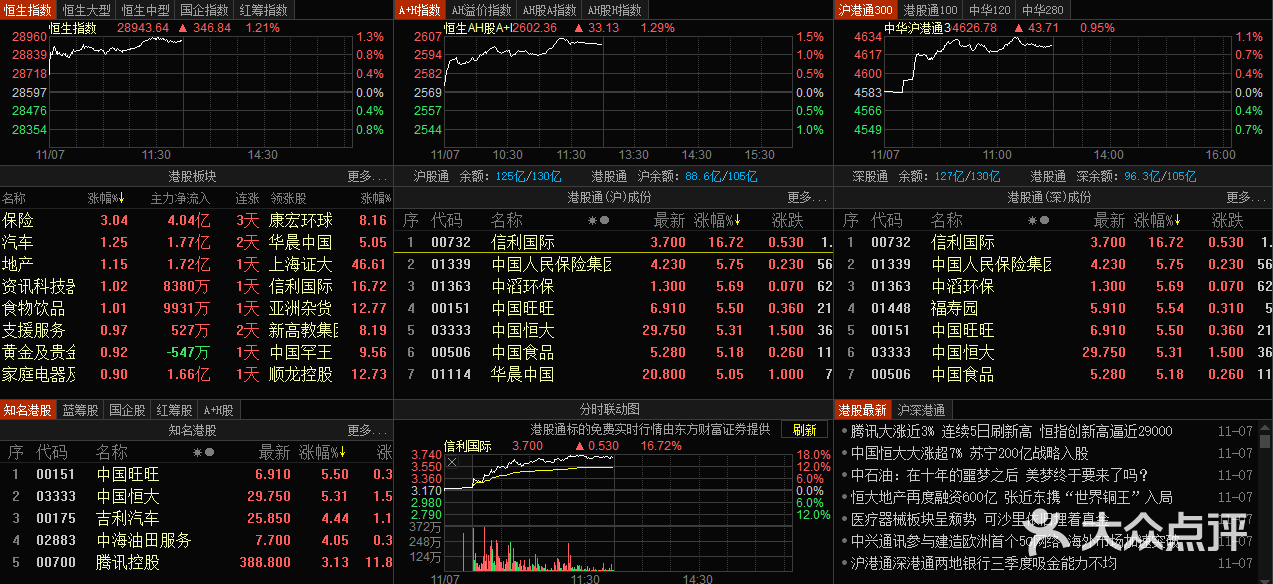Click marker icons in 港股通(沪) table header

(598, 220)
